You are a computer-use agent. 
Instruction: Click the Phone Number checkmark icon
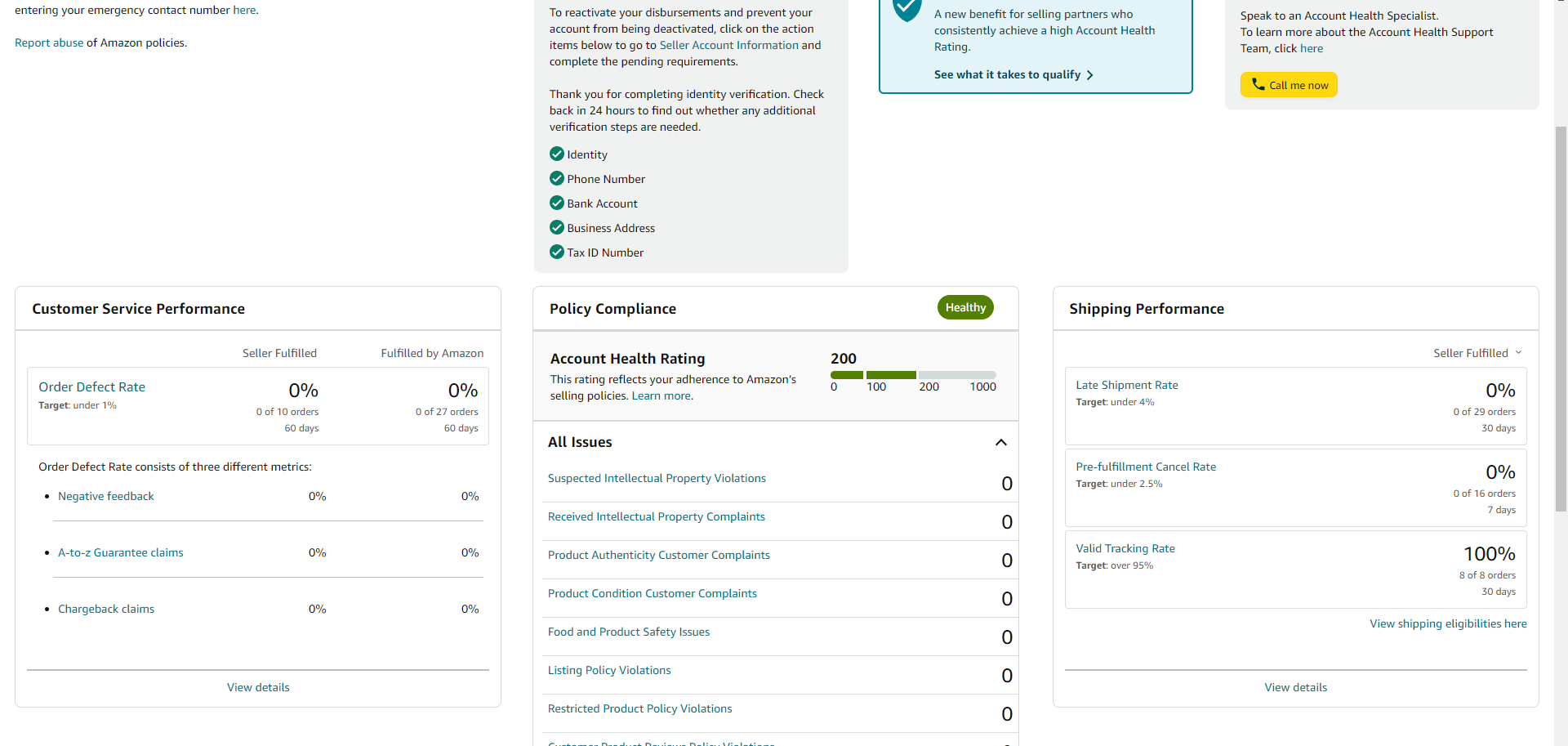557,178
